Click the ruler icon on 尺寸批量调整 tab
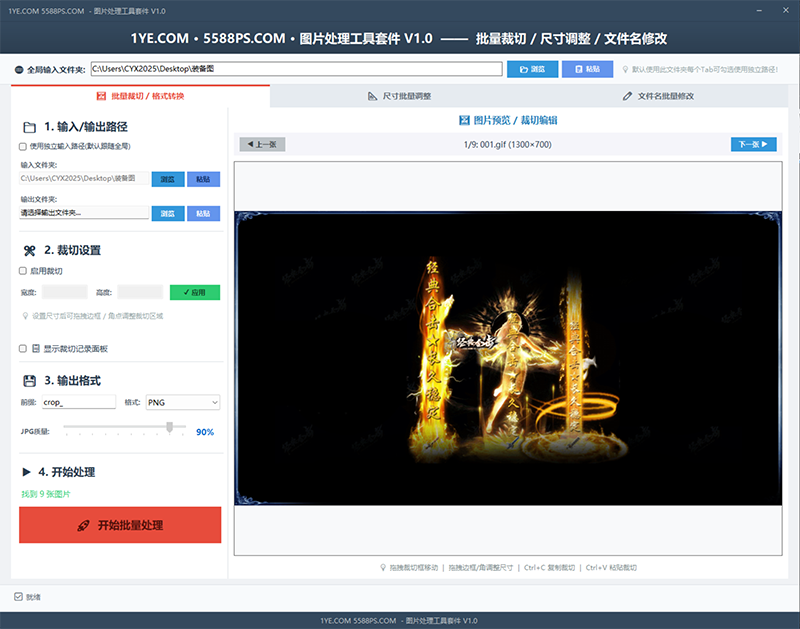The width and height of the screenshot is (800, 629). tap(372, 96)
